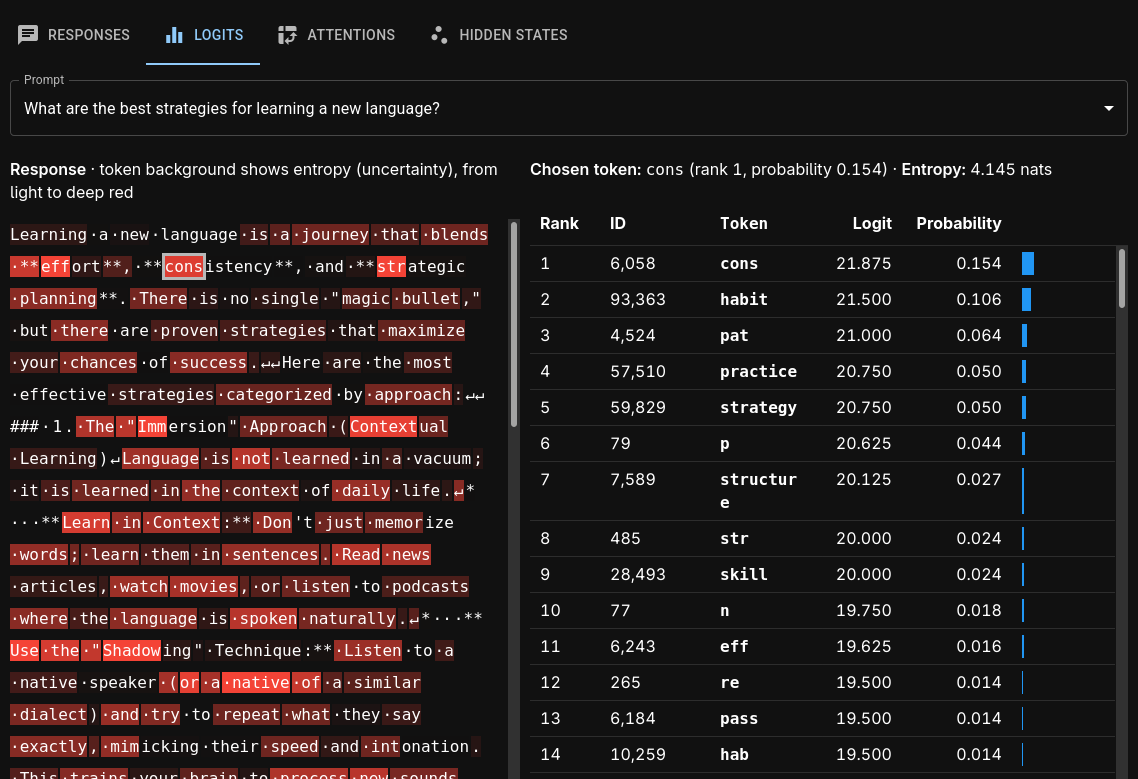Click the 'pass' token cell
This screenshot has height=779, width=1138.
(x=739, y=719)
